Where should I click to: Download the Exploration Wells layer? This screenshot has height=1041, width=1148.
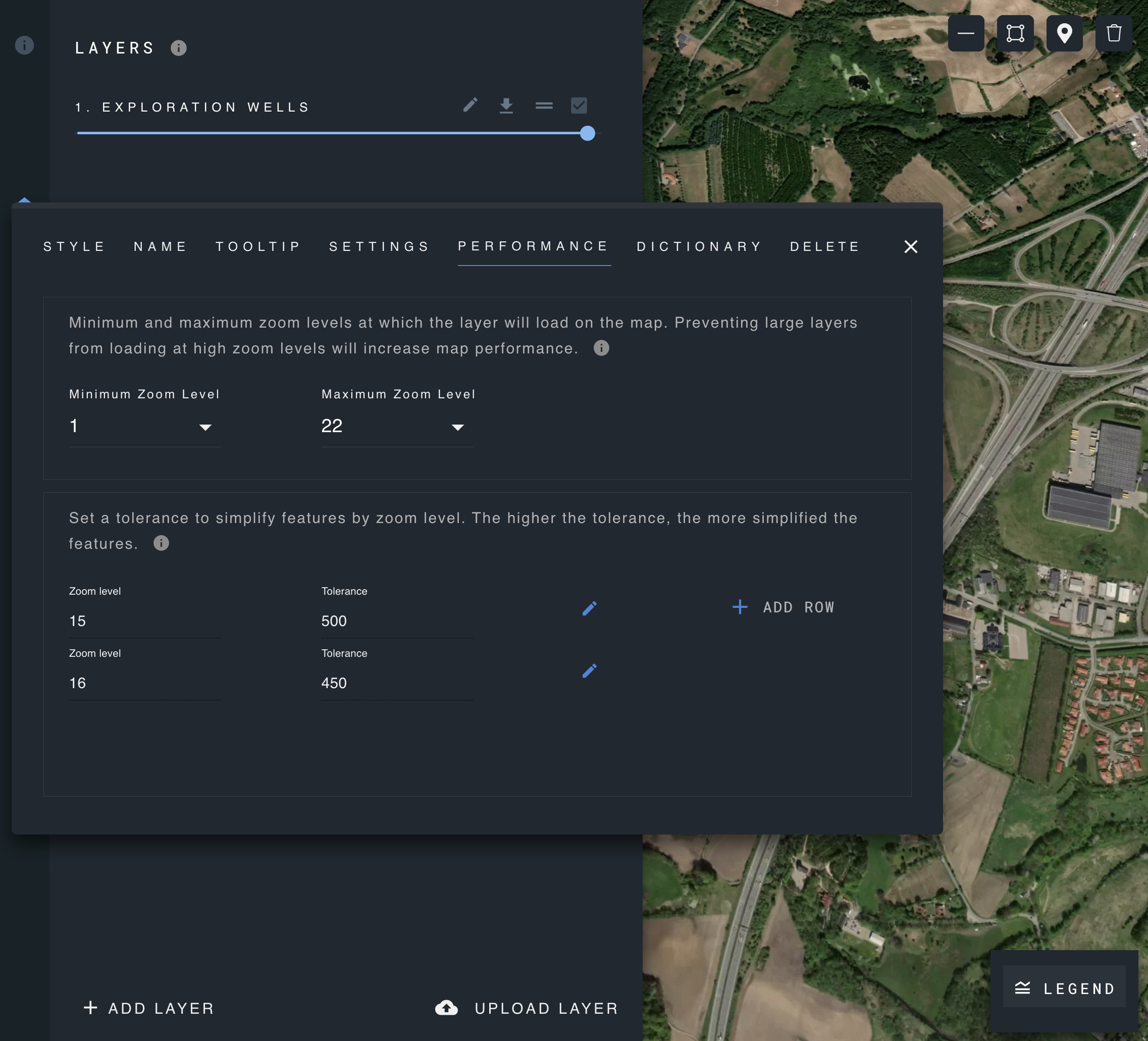506,106
